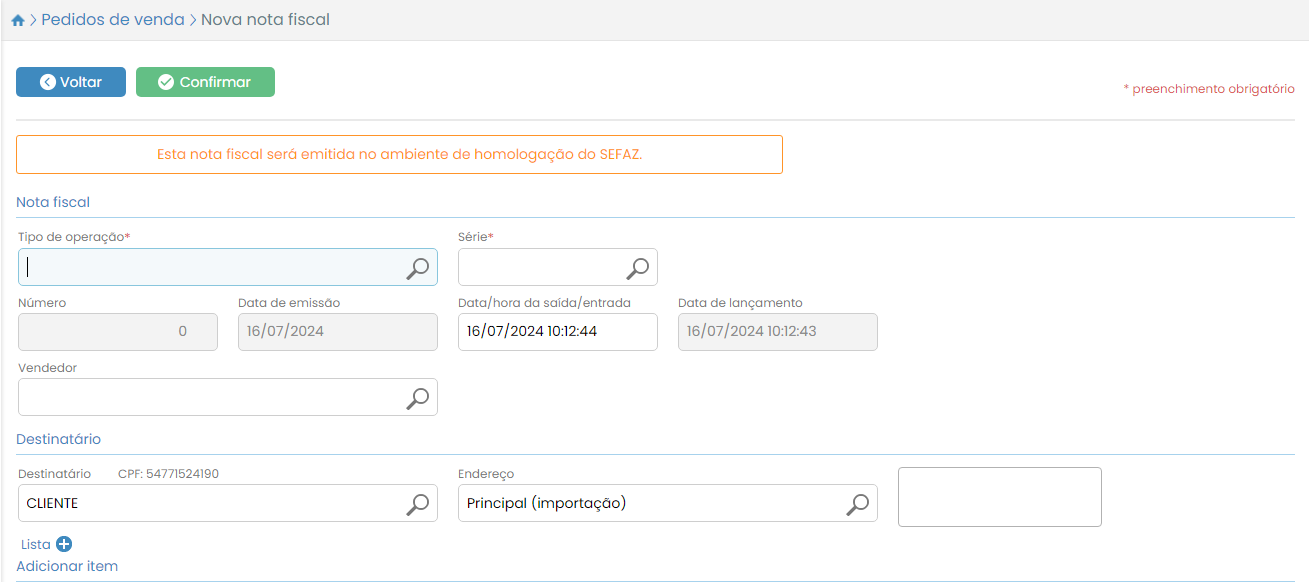Click the plus icon beside Lista
Viewport: 1309px width, 582px height.
tap(64, 544)
